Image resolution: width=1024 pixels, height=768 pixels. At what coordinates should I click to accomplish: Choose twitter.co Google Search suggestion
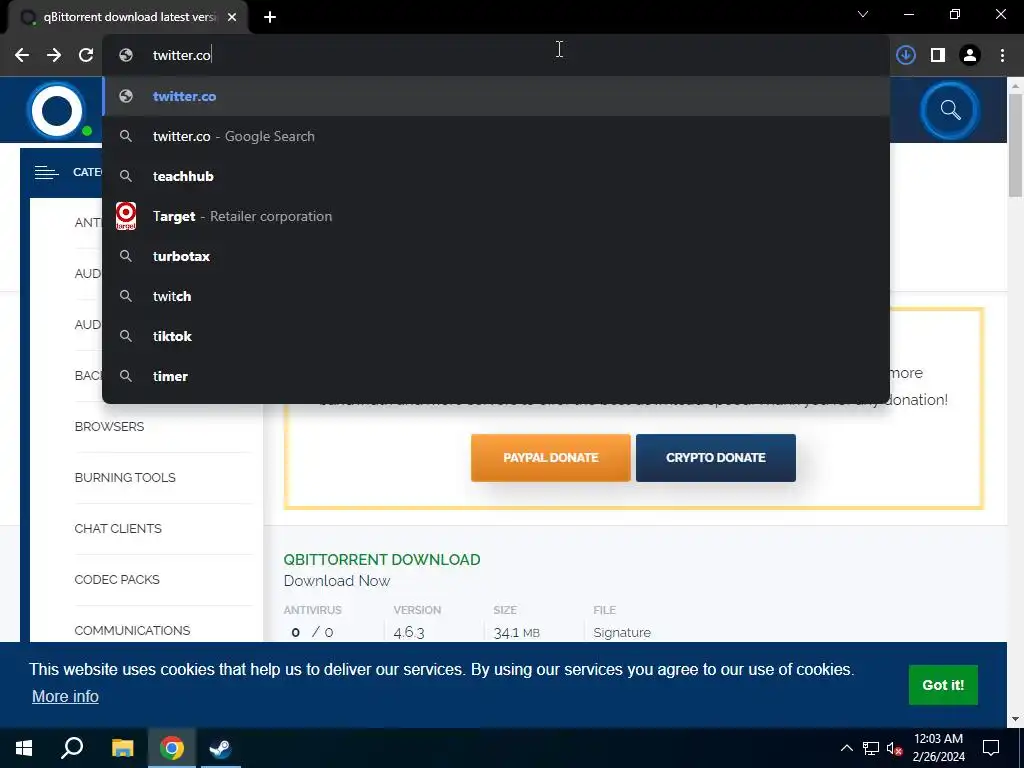tap(496, 136)
